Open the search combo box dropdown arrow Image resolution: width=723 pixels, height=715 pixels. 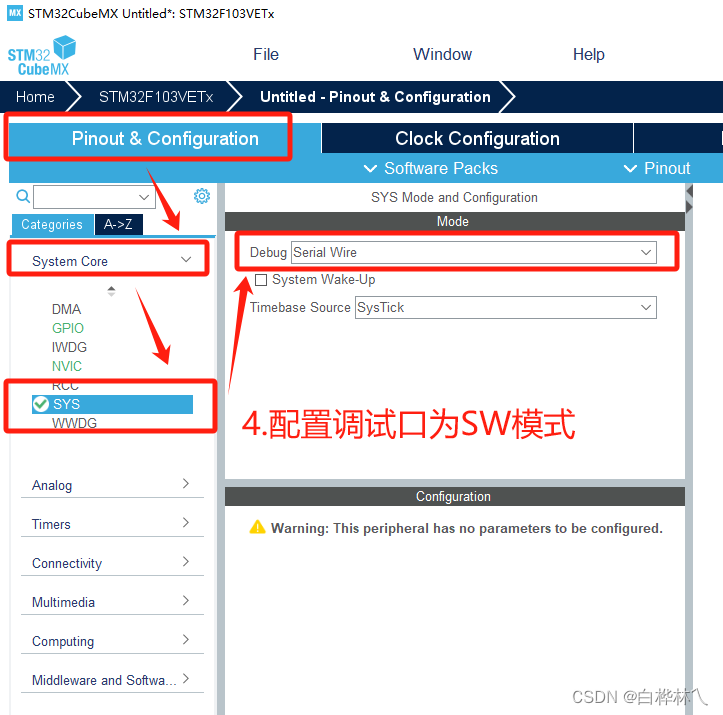[144, 197]
